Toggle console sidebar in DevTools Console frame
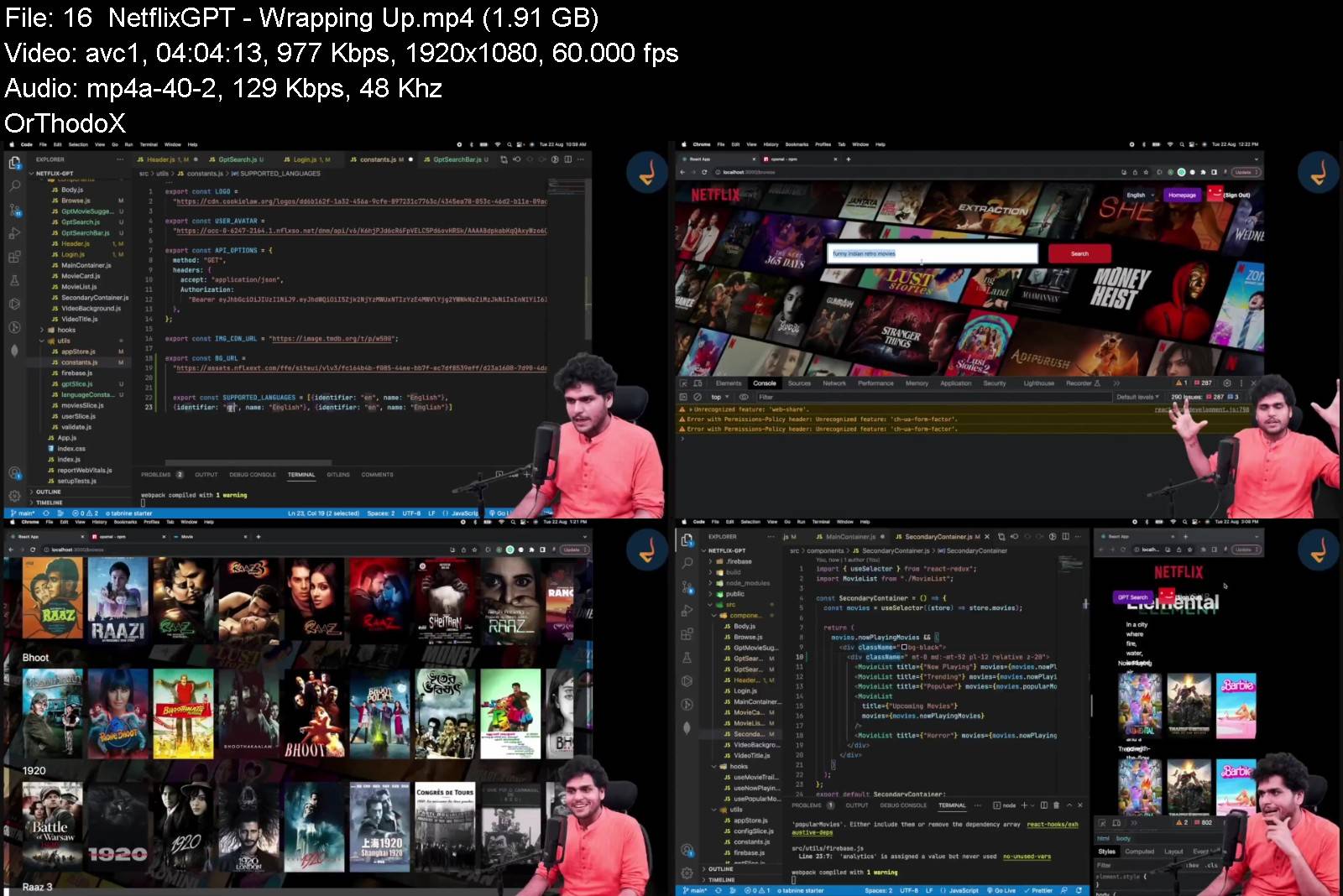1343x896 pixels. (683, 397)
